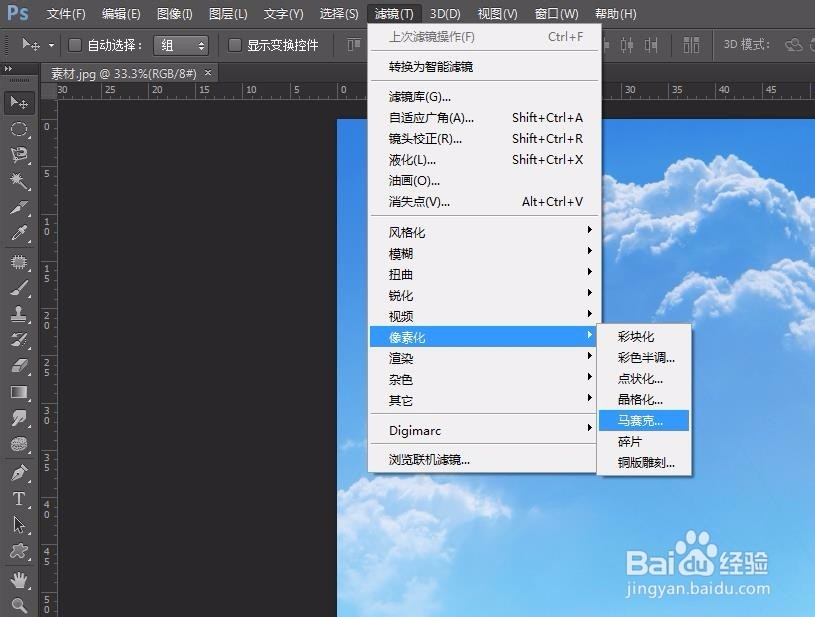Enable the 显示变换控件 checkbox

click(234, 45)
